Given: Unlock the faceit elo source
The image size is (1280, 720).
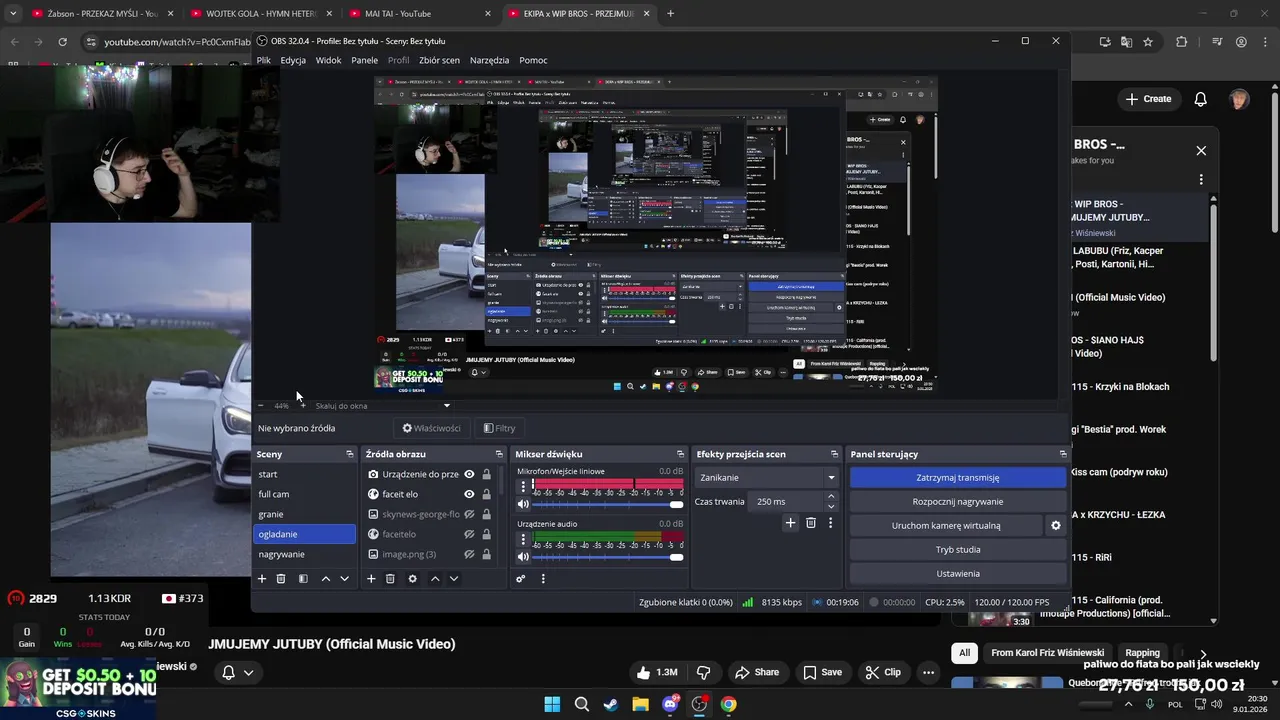Looking at the screenshot, I should (x=487, y=494).
